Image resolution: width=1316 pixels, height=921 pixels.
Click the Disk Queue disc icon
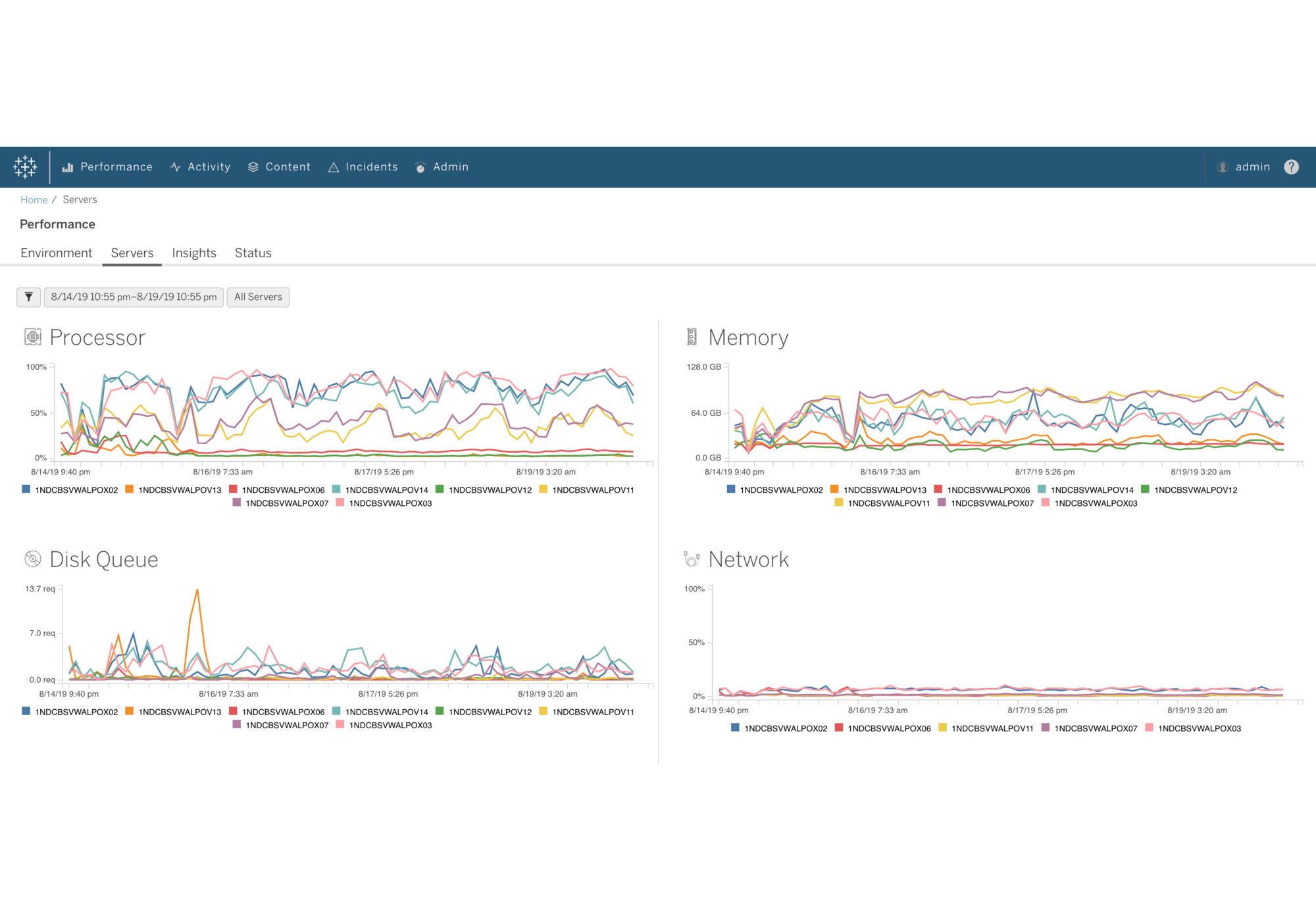33,559
